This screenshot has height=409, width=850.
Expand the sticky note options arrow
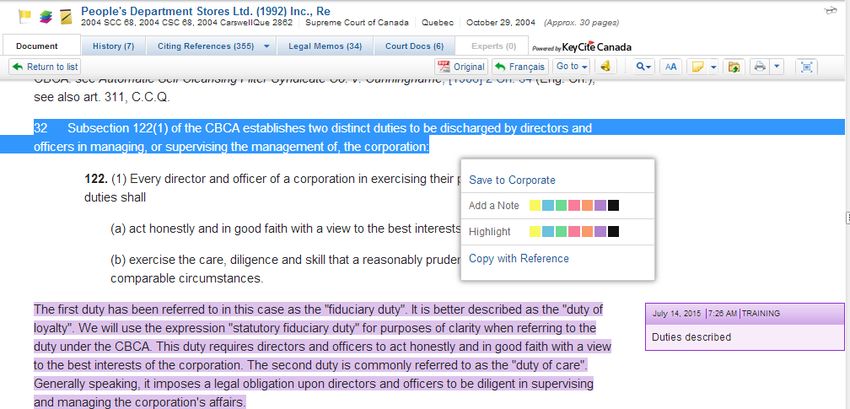coord(713,67)
